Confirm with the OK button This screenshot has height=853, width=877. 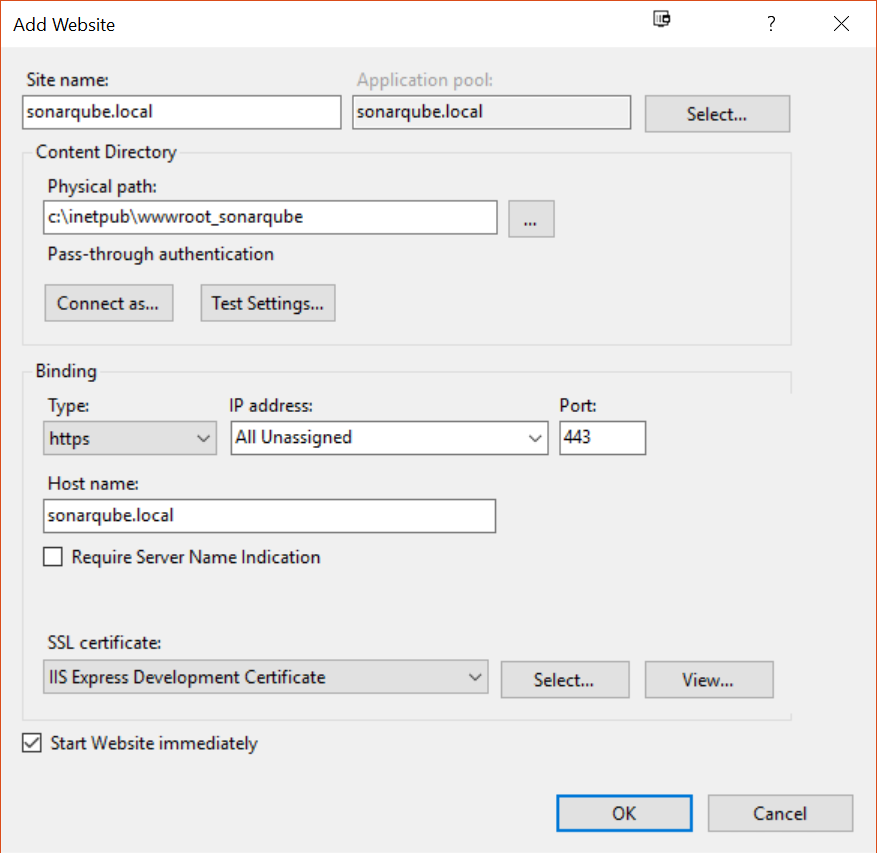[624, 813]
